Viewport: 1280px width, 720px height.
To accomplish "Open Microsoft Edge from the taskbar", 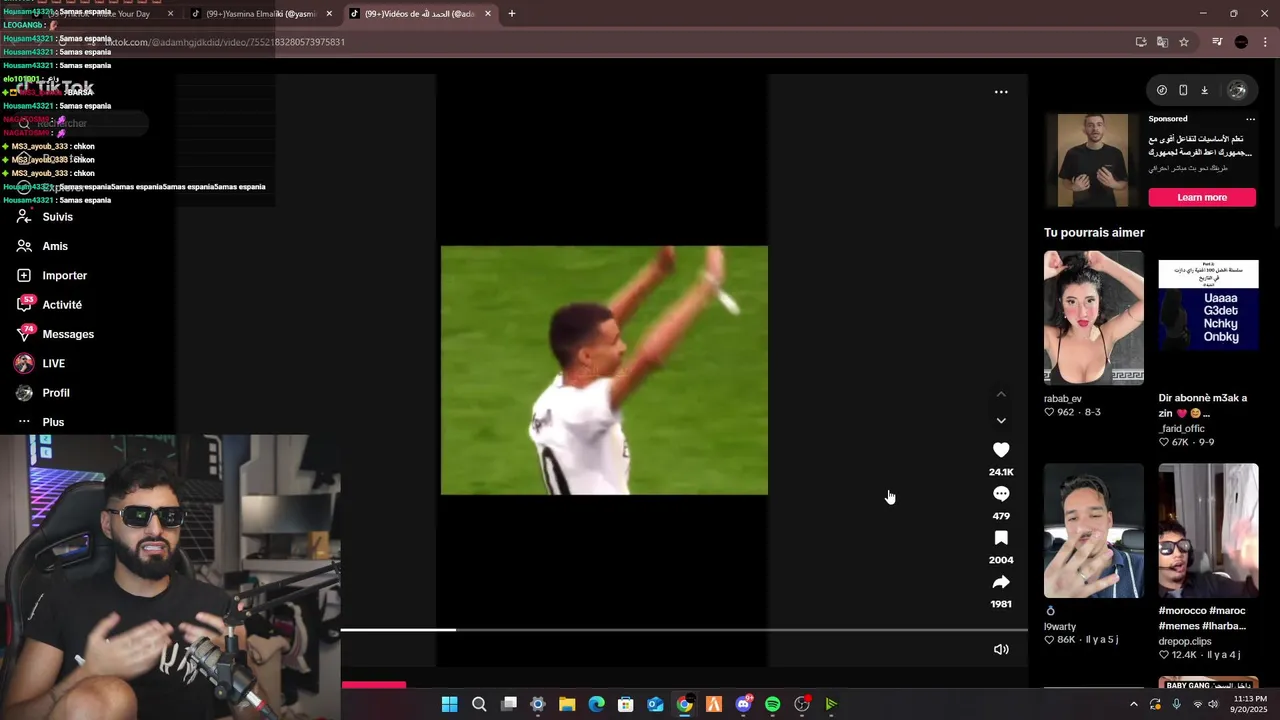I will [596, 704].
